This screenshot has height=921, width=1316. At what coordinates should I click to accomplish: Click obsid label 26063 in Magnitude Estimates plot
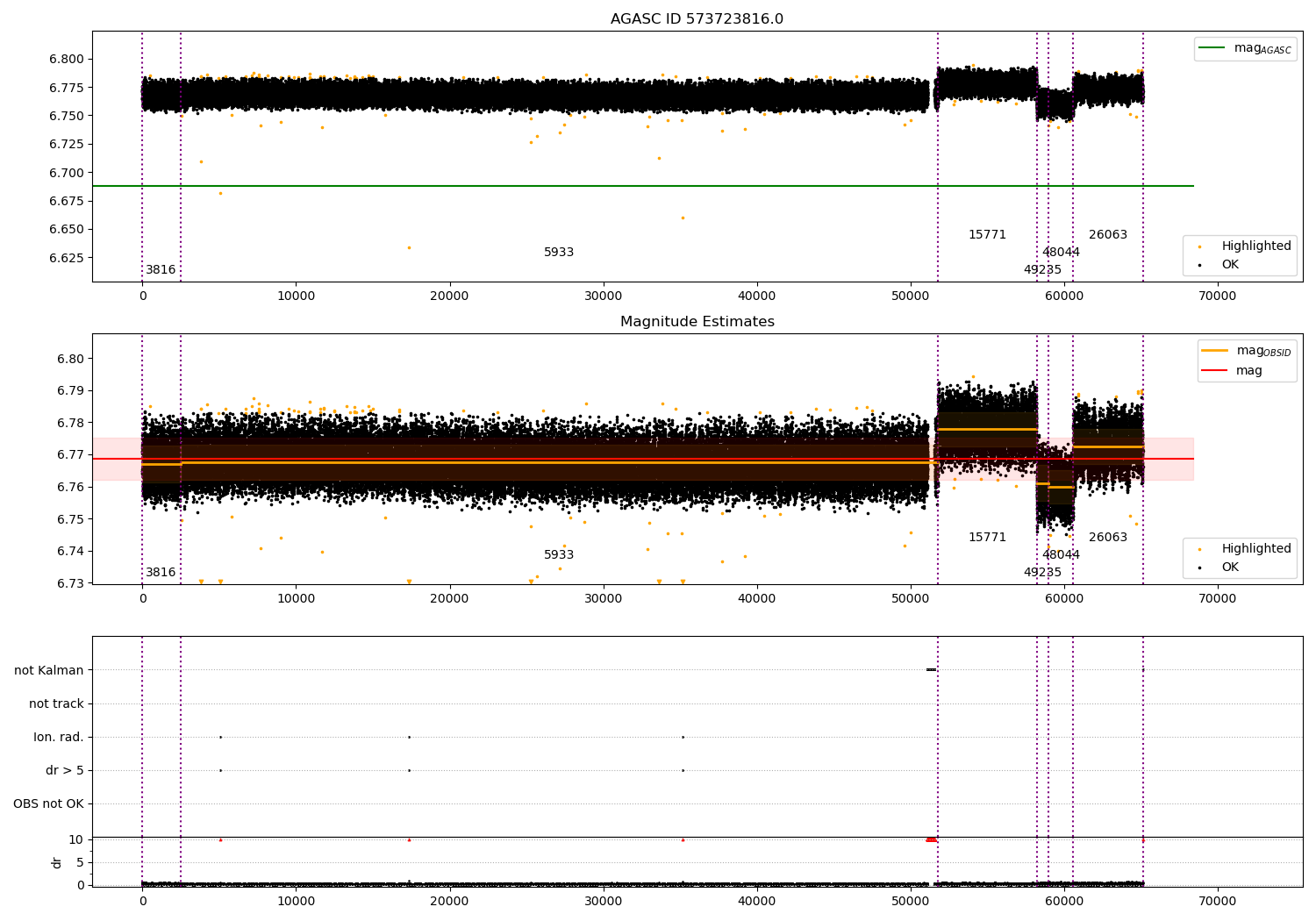(x=1108, y=538)
